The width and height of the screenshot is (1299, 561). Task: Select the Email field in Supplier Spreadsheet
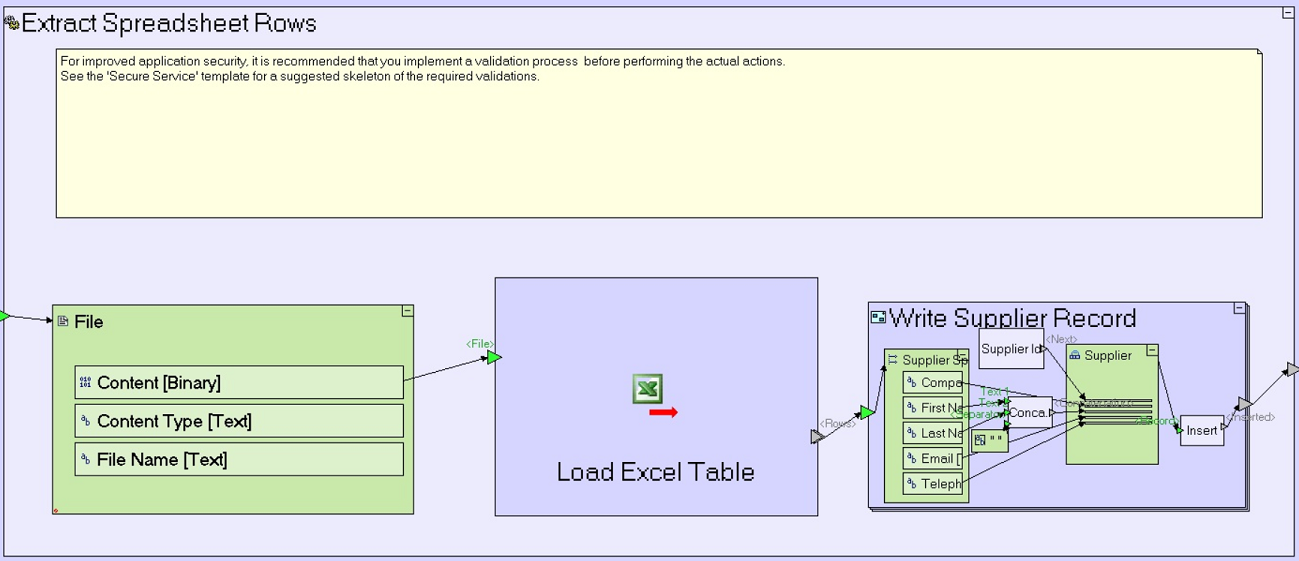point(934,459)
